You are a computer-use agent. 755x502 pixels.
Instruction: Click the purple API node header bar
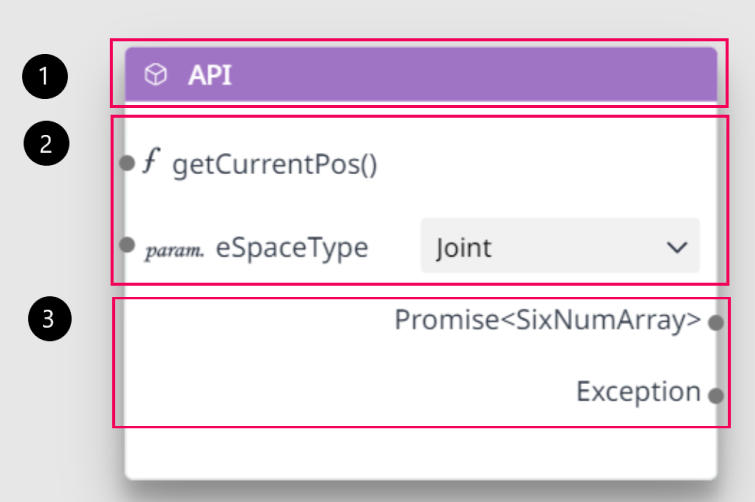pyautogui.click(x=421, y=75)
